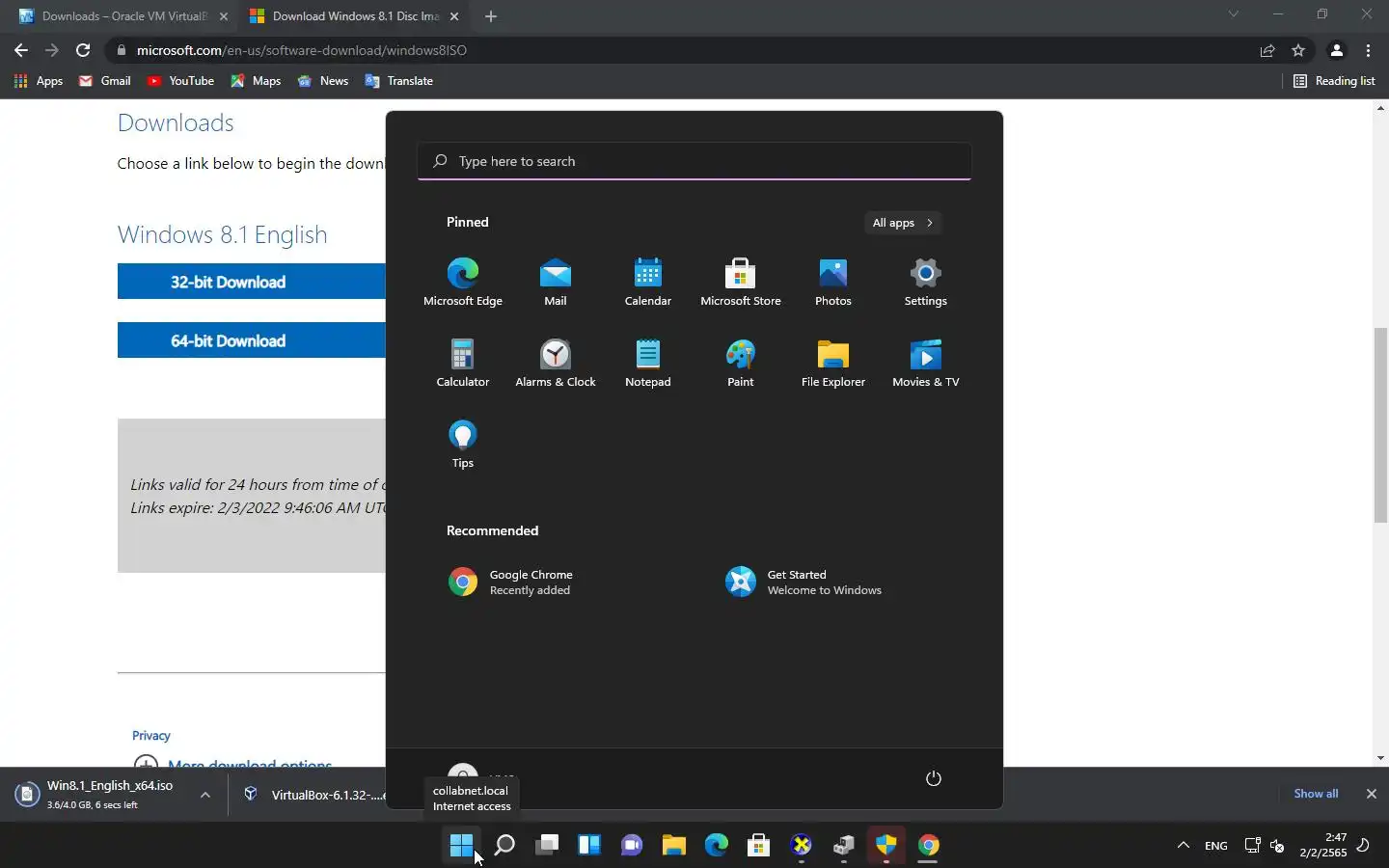The width and height of the screenshot is (1389, 868).
Task: Start the 64-bit Download
Action: point(251,340)
